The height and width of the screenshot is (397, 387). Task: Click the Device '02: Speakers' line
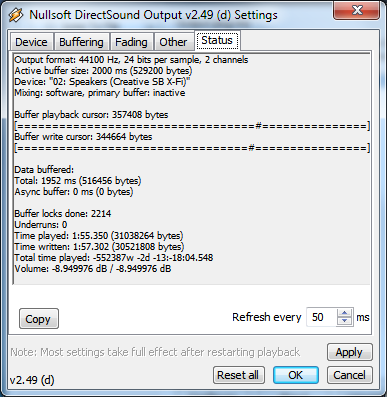tap(102, 82)
